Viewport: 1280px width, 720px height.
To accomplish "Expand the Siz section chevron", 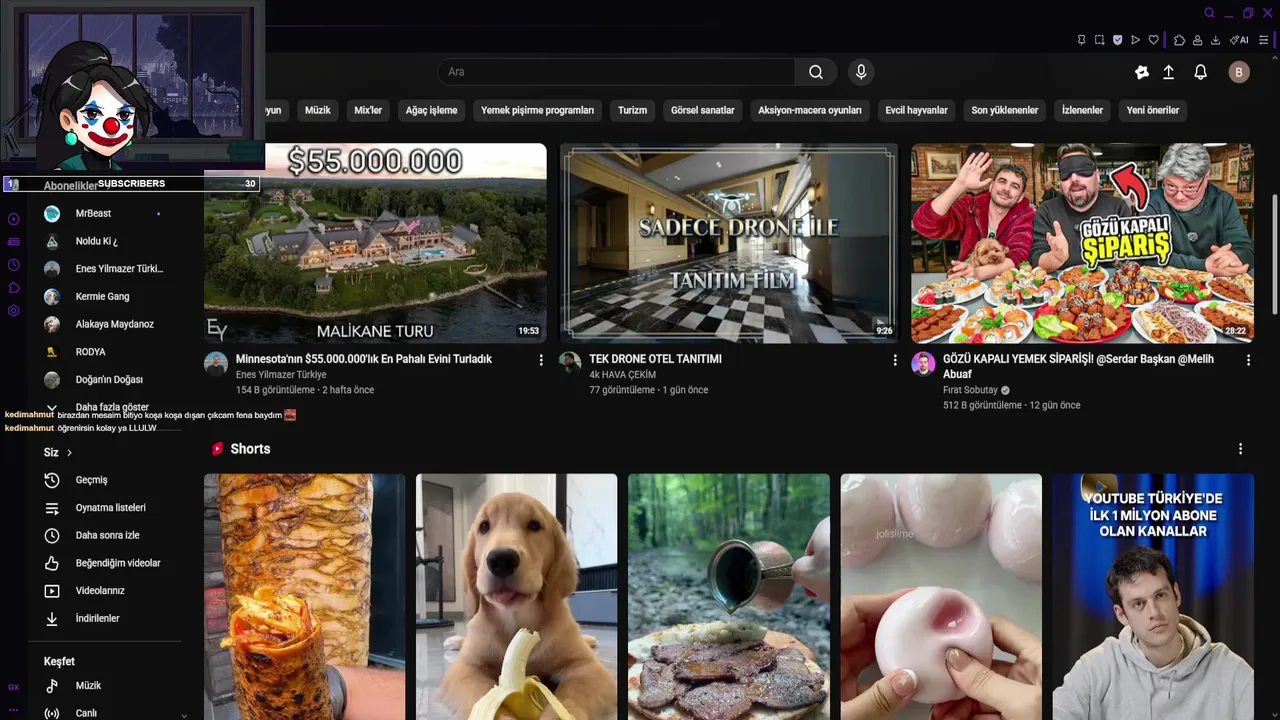I will coord(69,453).
